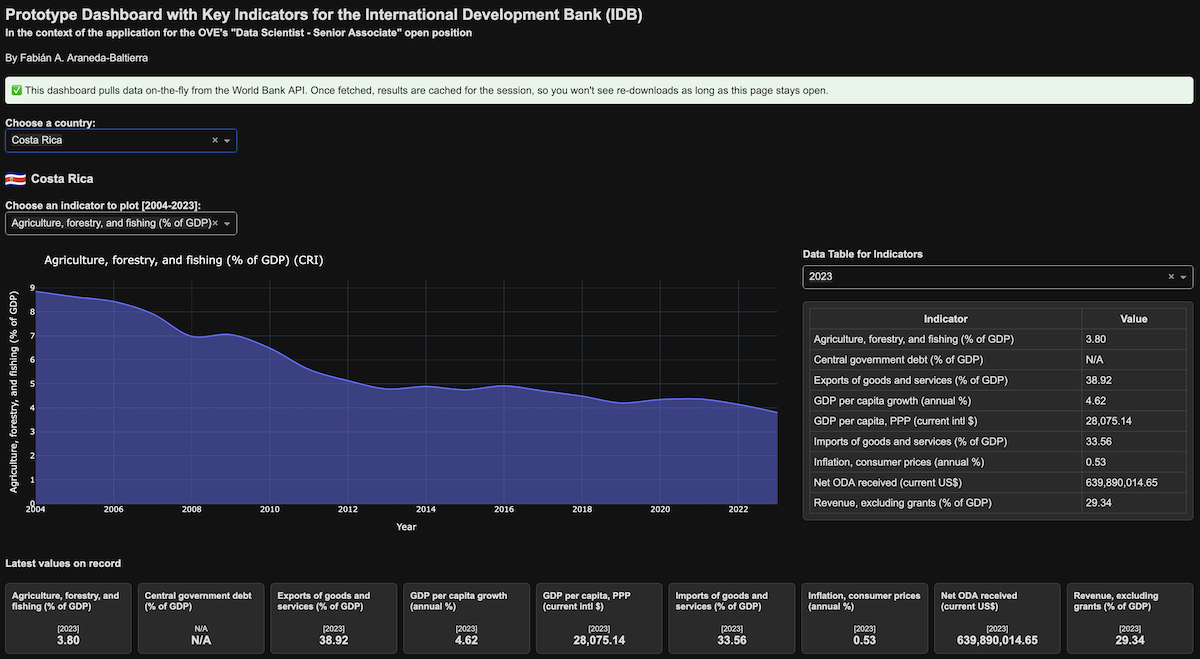
Task: Click the chart title text (CRI)
Action: (x=184, y=260)
